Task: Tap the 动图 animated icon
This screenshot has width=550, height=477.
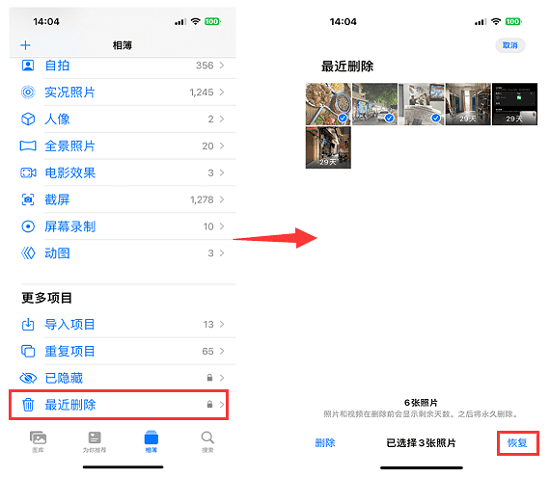Action: click(28, 253)
